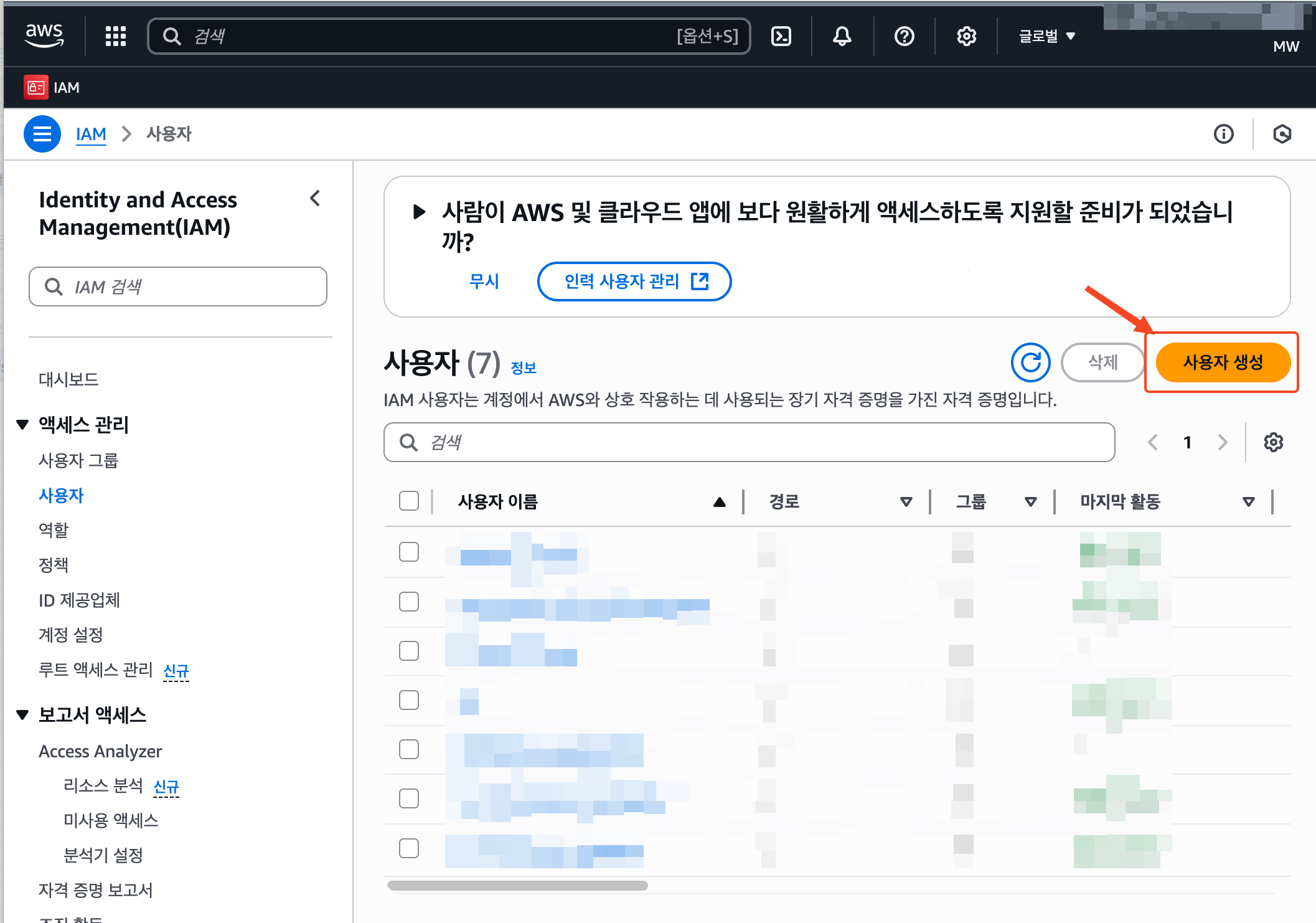Screen dimensions: 1316x923
Task: Click the horizontal table scrollbar
Action: pos(517,886)
